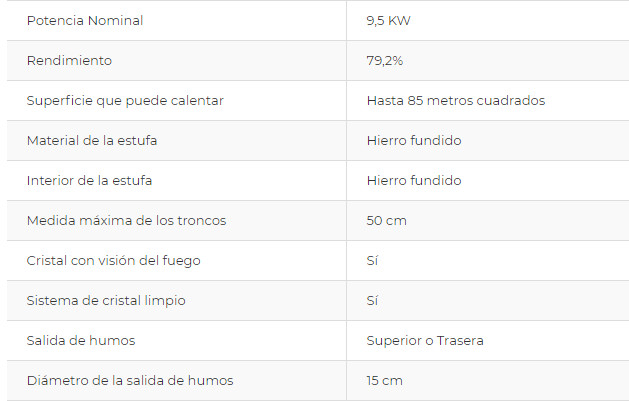Screen dimensions: 629x401
Task: Select the "50 cm" log size value
Action: (x=387, y=220)
